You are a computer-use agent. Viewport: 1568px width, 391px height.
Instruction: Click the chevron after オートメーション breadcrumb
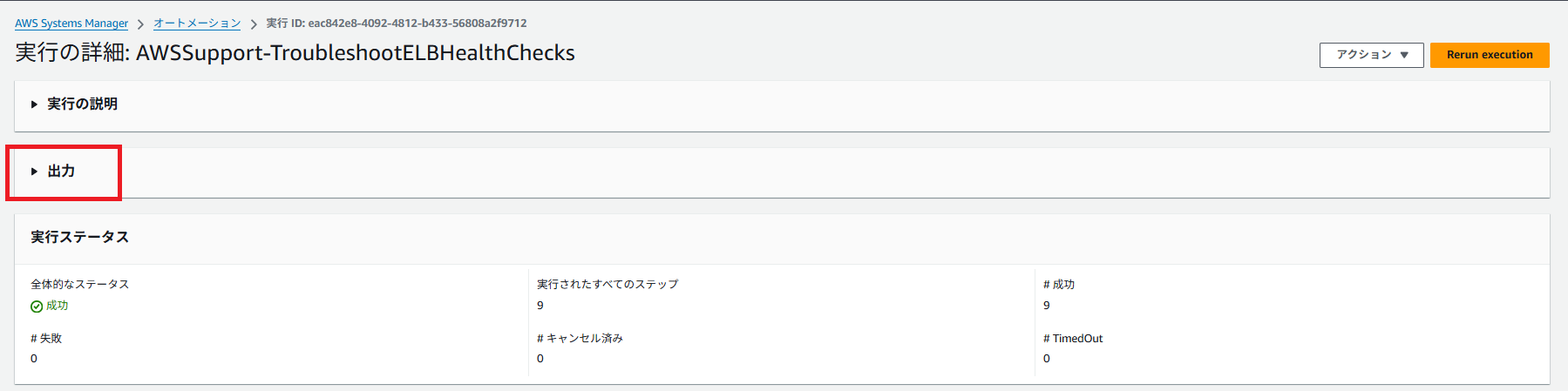pos(254,24)
